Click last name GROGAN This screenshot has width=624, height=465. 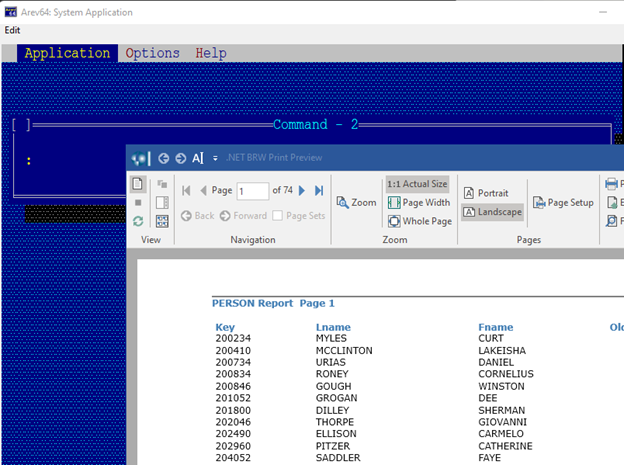[337, 398]
